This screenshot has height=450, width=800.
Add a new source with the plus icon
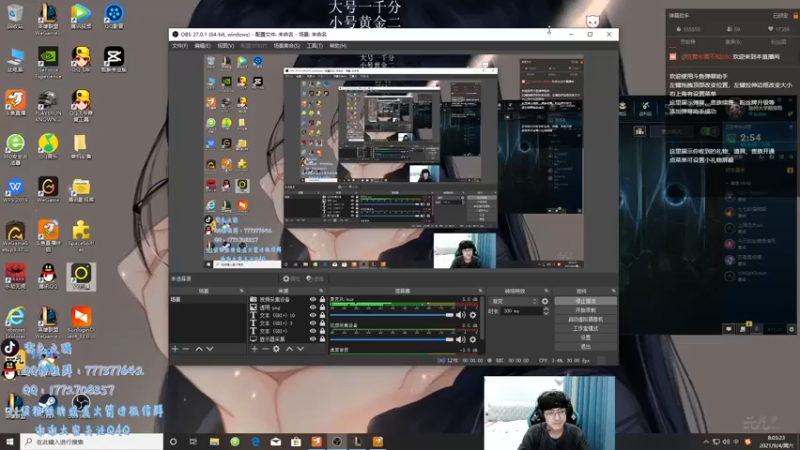point(255,349)
